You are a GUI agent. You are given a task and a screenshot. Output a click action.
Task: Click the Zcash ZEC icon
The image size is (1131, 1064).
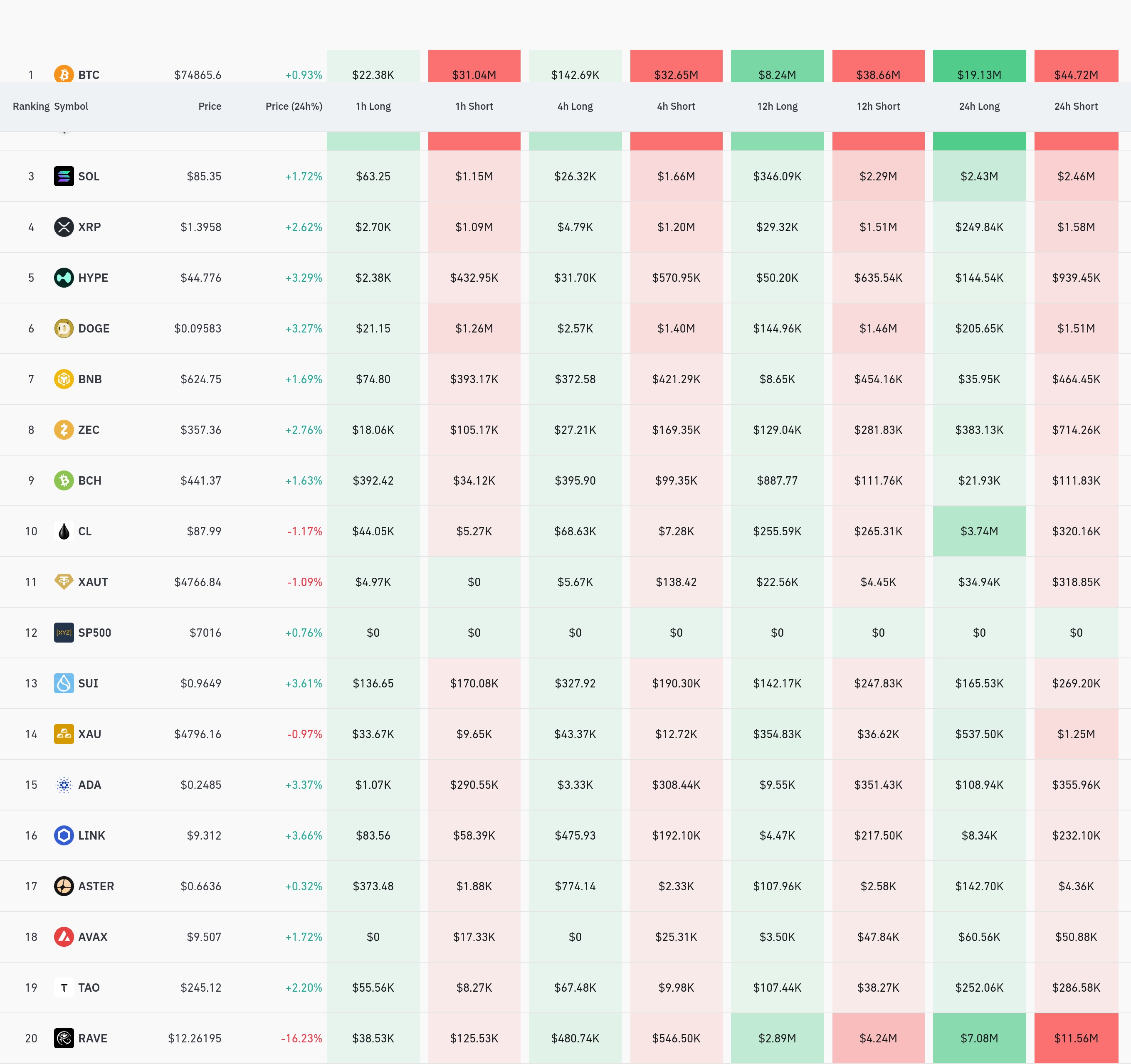(64, 429)
